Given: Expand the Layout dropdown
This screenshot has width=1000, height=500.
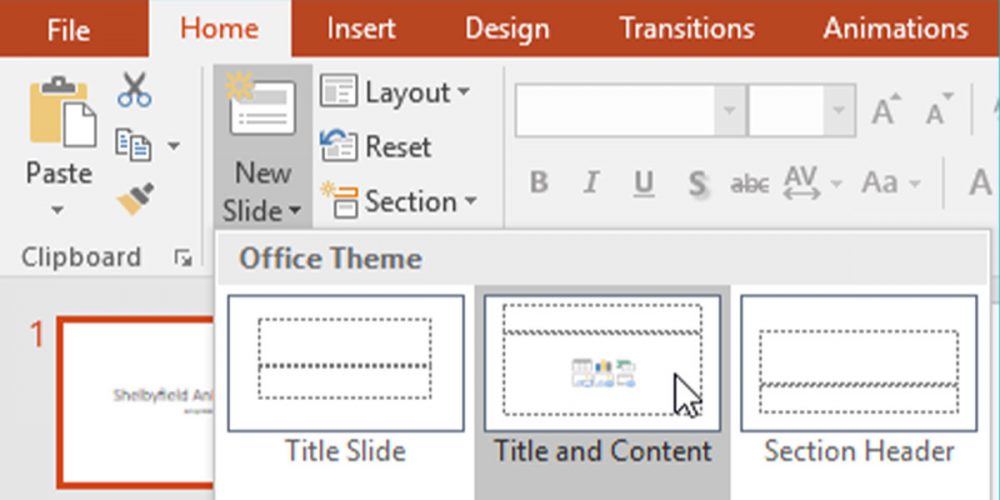Looking at the screenshot, I should coord(395,93).
